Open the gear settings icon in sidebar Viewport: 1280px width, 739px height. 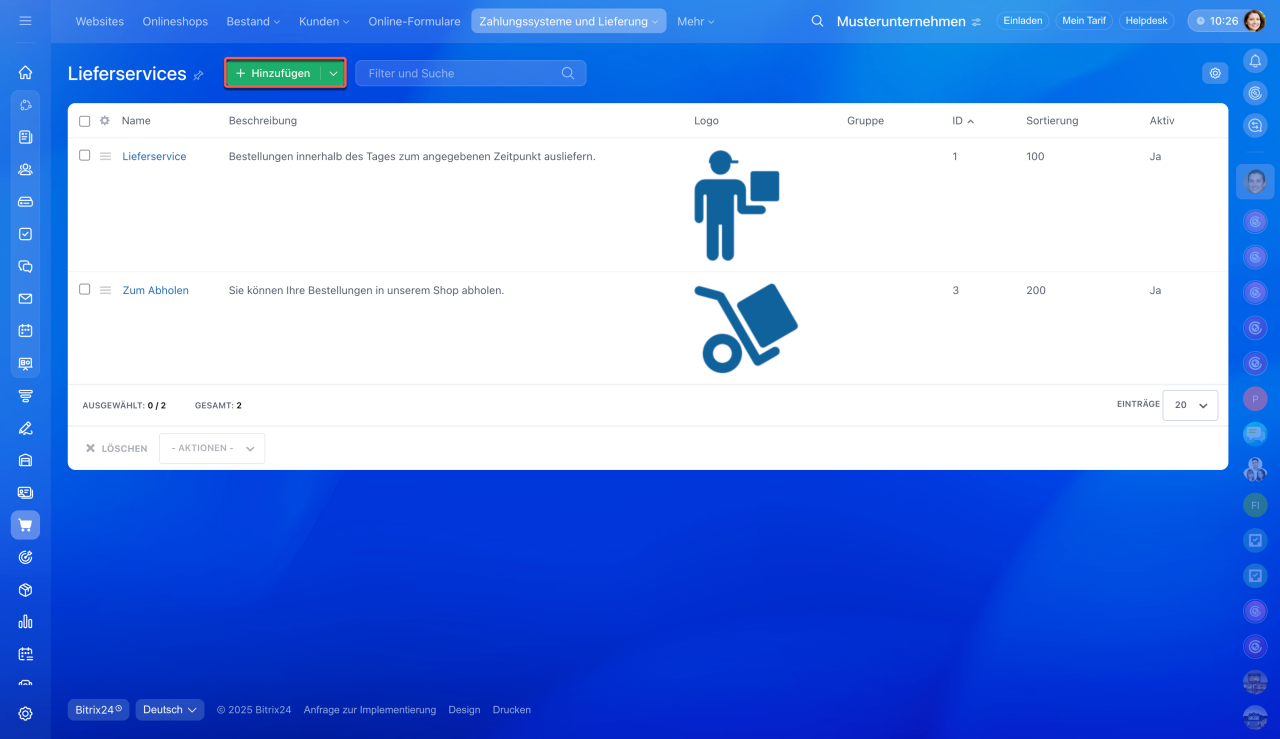pyautogui.click(x=25, y=714)
